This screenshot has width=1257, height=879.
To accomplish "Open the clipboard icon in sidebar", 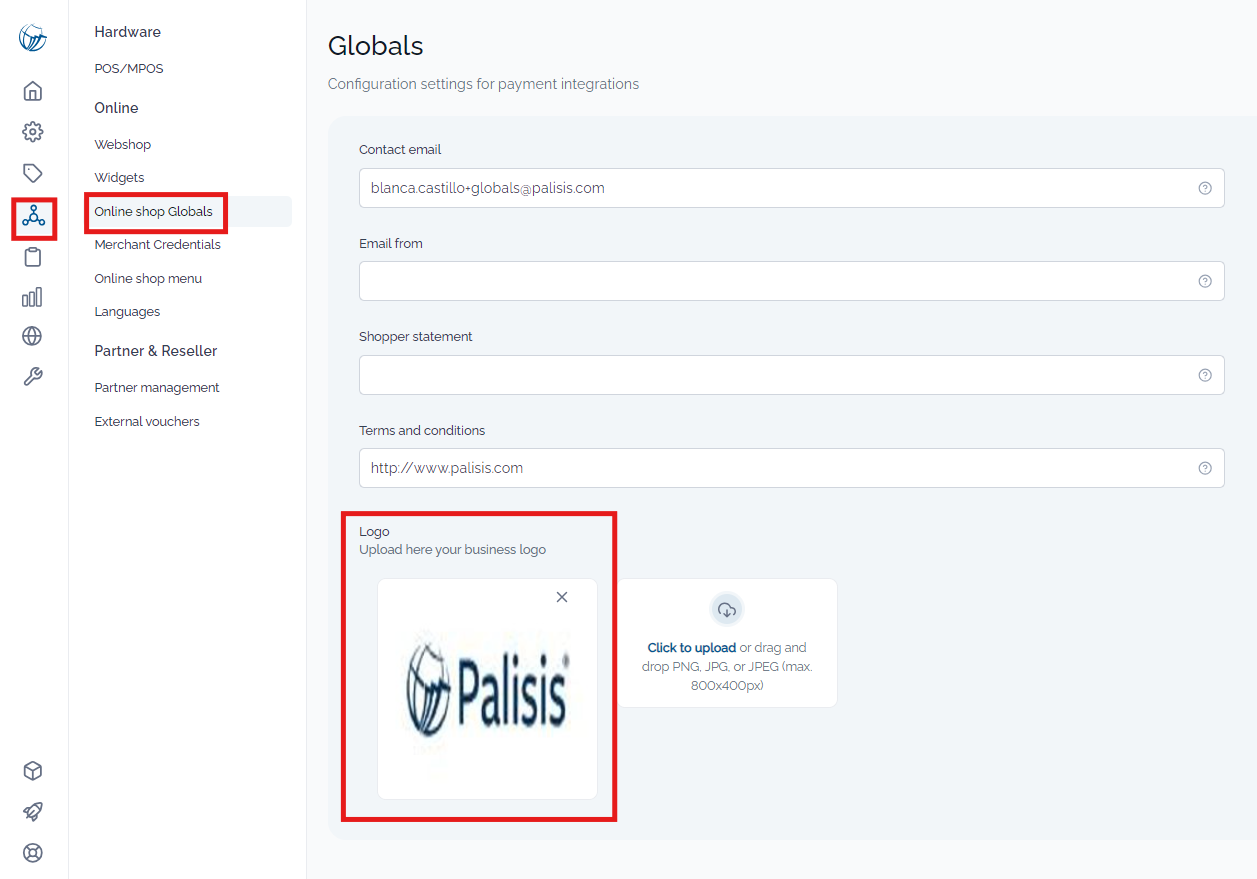I will pos(33,257).
